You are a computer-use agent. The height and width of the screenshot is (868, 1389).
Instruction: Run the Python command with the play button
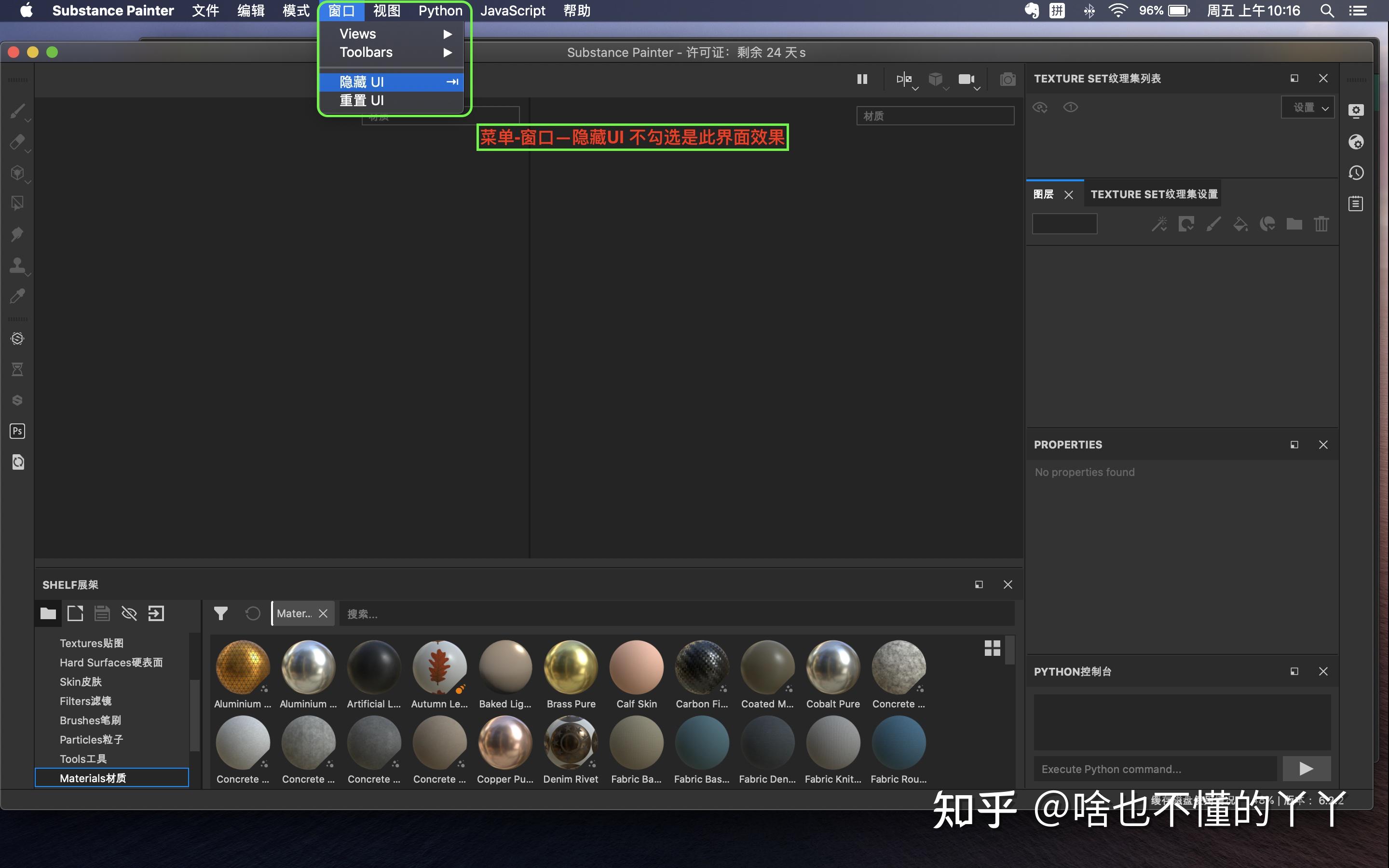[x=1307, y=769]
